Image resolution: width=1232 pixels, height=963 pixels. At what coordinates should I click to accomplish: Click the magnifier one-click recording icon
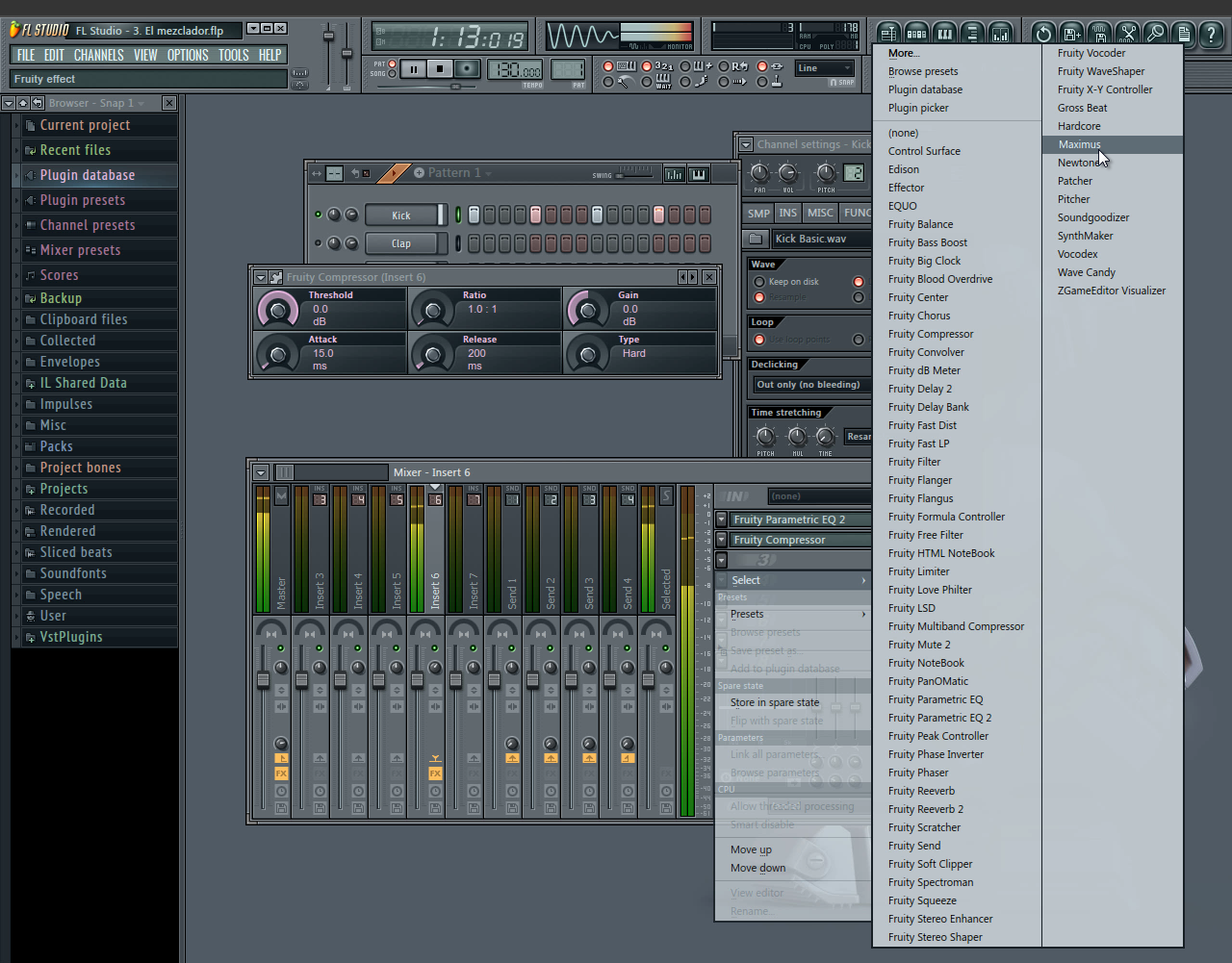1155,34
